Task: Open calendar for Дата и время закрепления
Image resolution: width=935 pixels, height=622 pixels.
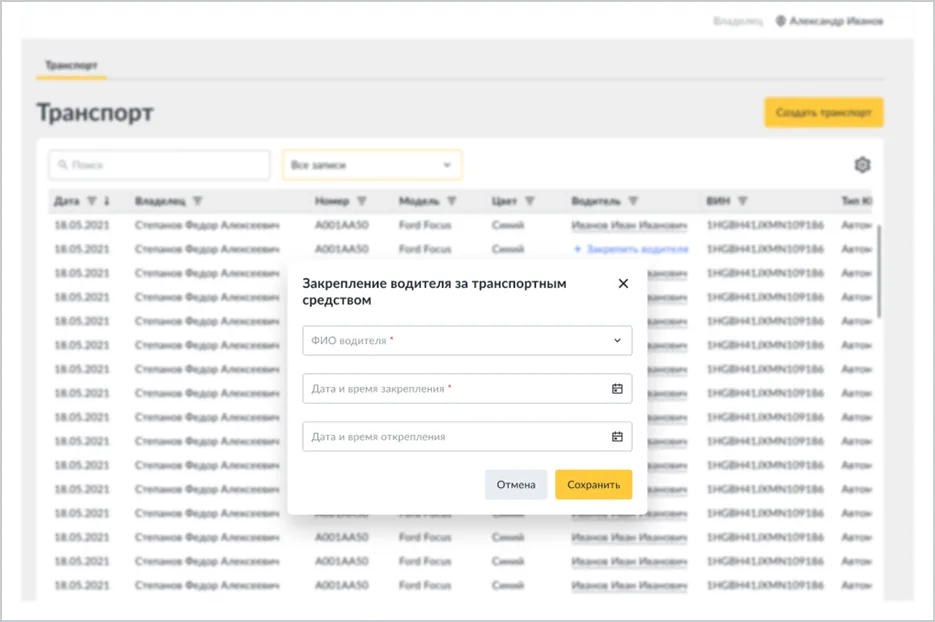Action: pos(617,389)
